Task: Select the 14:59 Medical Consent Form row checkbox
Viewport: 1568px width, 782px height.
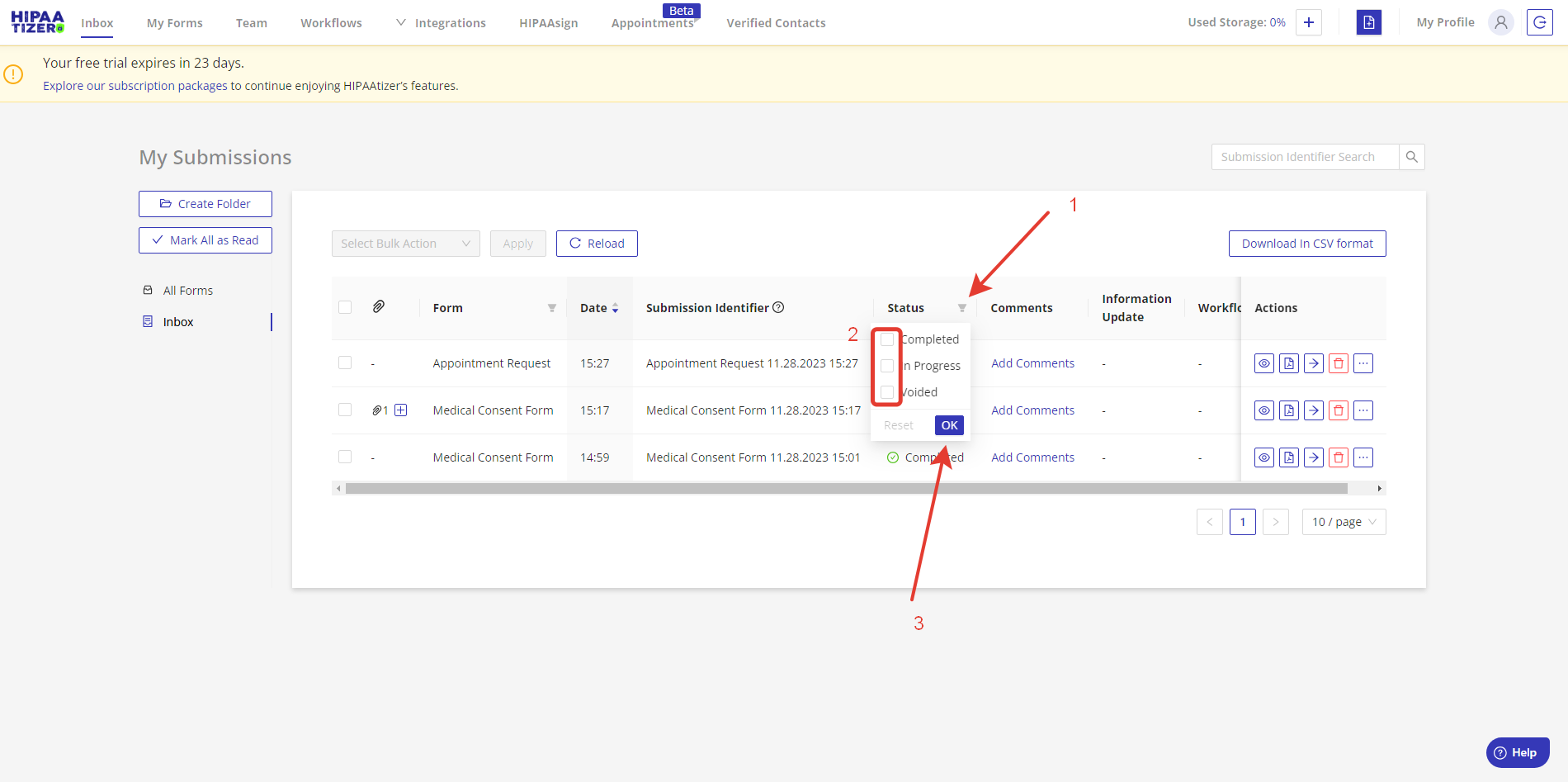Action: 345,457
